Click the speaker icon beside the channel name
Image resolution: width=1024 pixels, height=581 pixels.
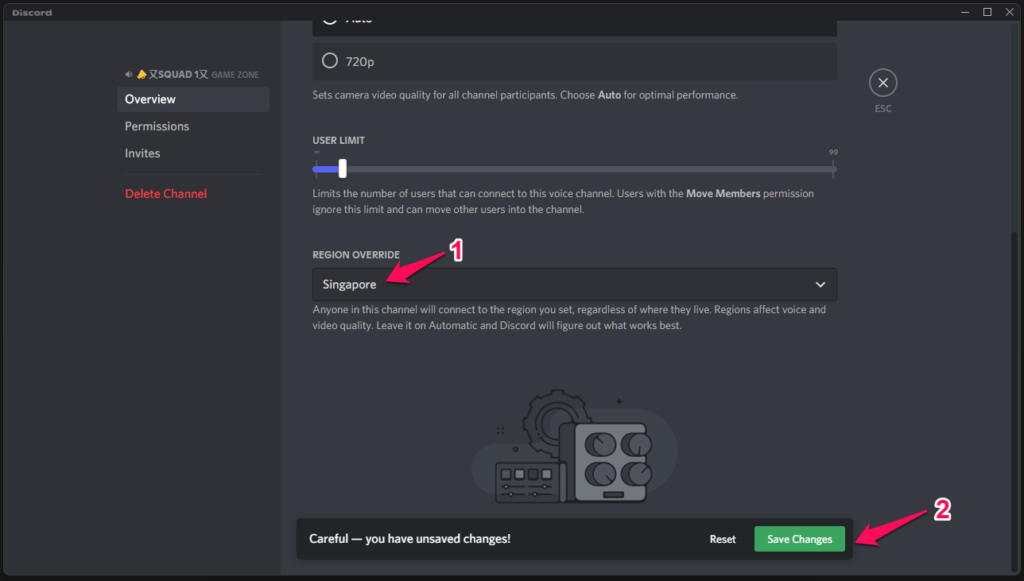[x=129, y=74]
